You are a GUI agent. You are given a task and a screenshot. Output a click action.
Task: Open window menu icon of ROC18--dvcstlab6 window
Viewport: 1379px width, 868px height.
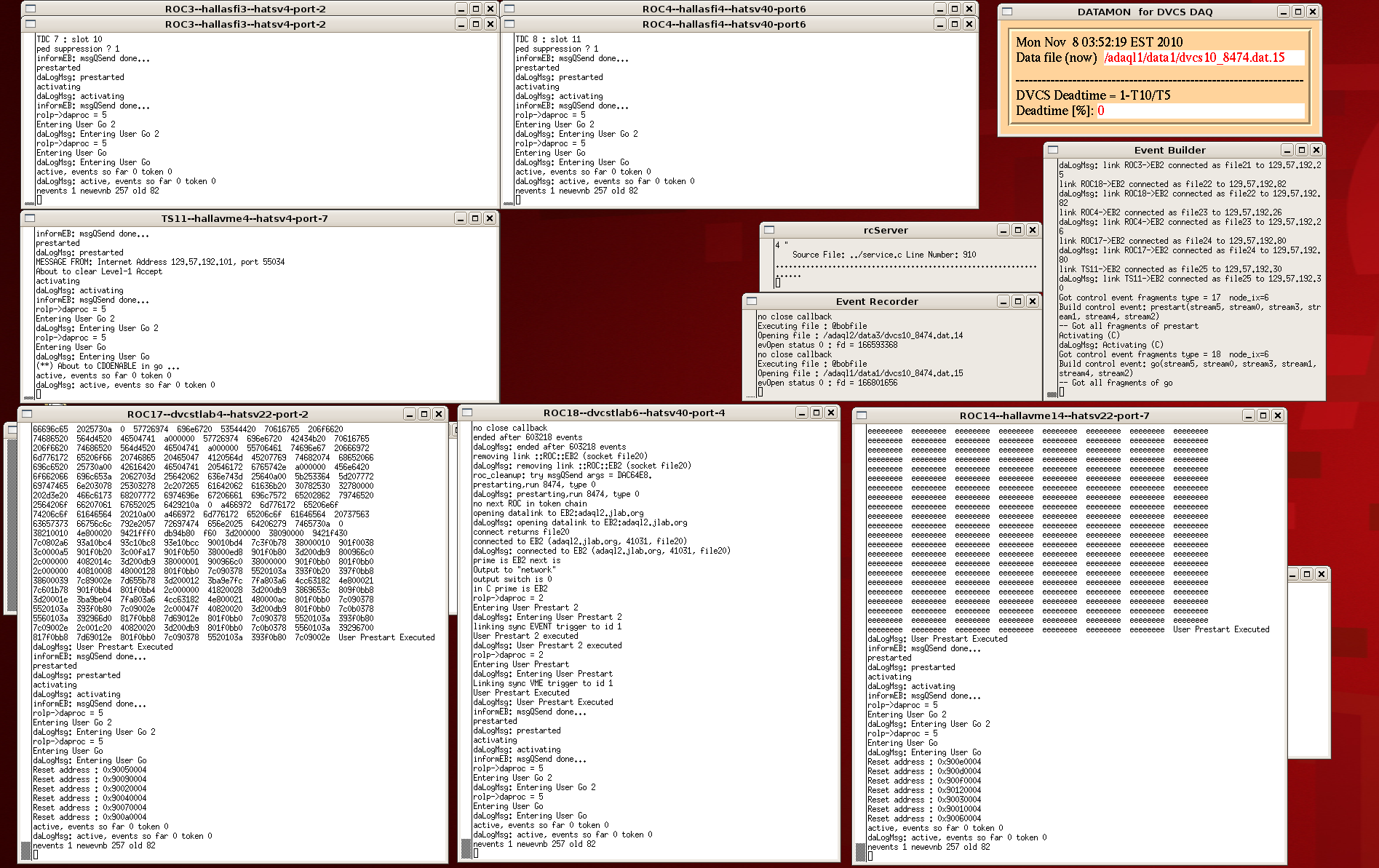pyautogui.click(x=467, y=413)
